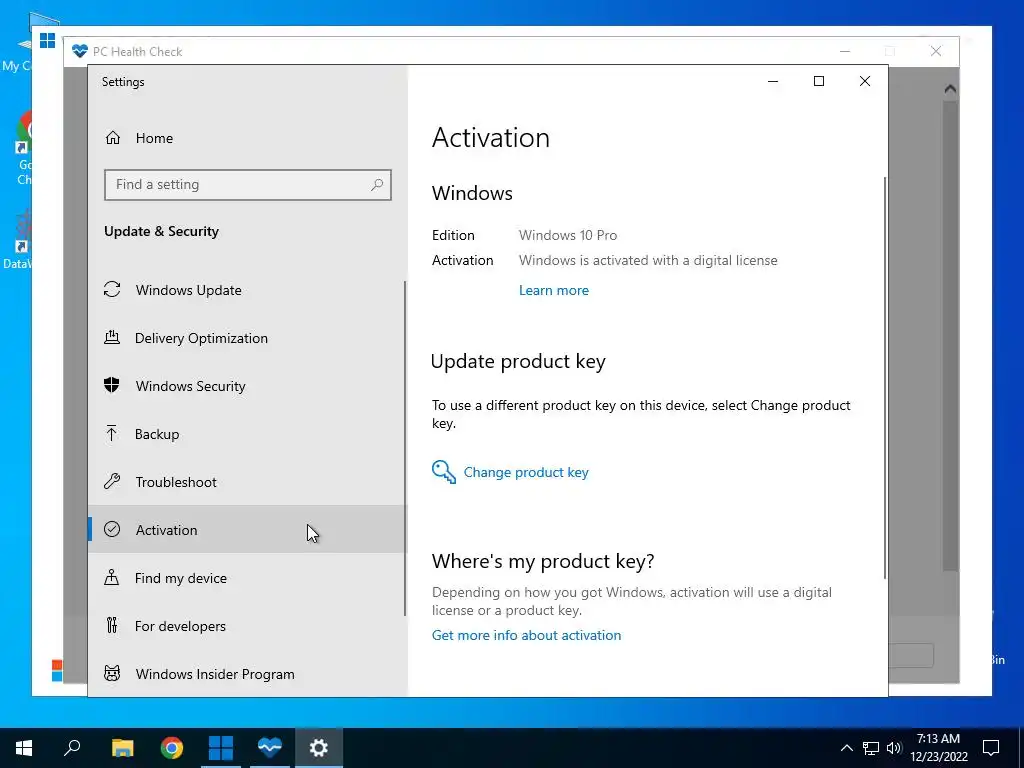Image resolution: width=1024 pixels, height=768 pixels.
Task: Focus the Find a setting search box
Action: (248, 185)
